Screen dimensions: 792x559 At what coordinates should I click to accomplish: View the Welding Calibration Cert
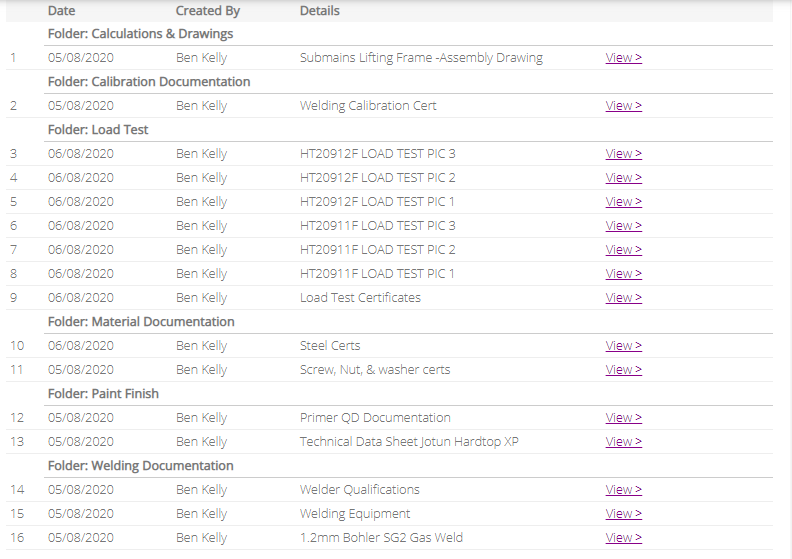coord(623,106)
